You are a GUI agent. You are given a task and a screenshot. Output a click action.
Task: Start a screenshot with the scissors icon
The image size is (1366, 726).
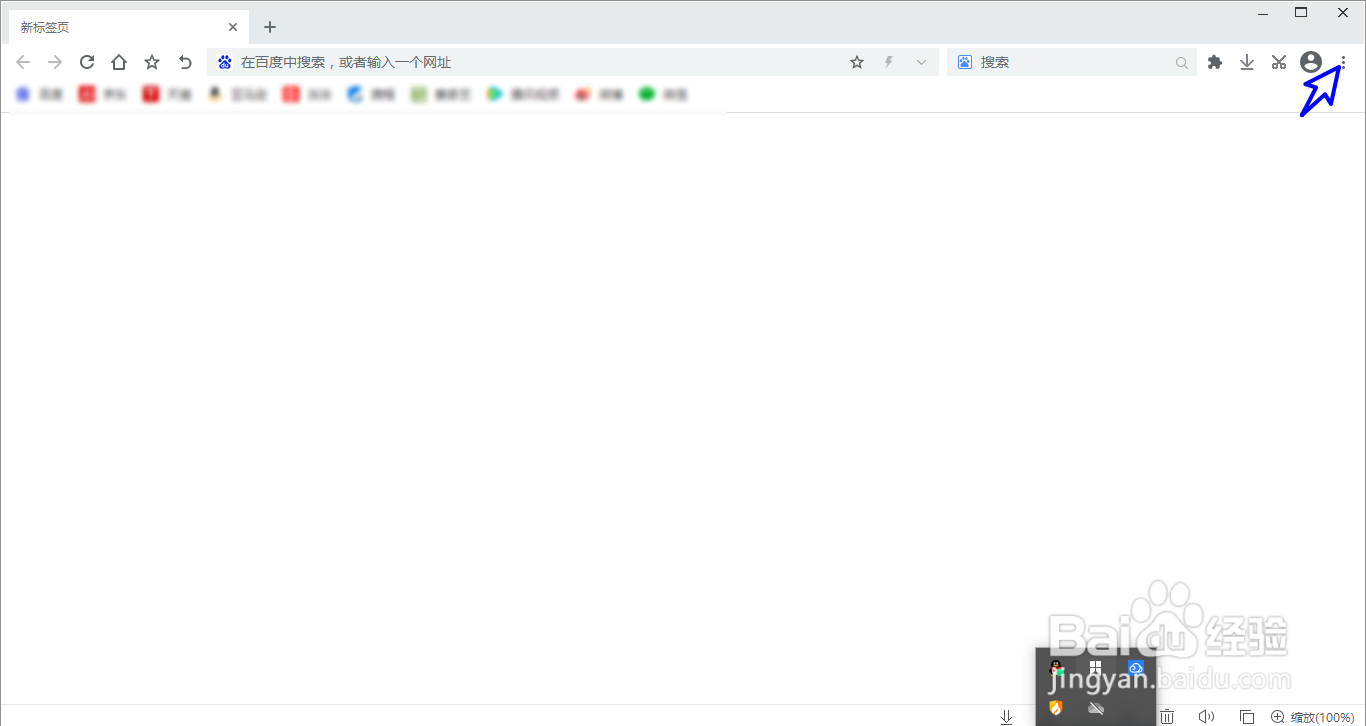pyautogui.click(x=1279, y=62)
